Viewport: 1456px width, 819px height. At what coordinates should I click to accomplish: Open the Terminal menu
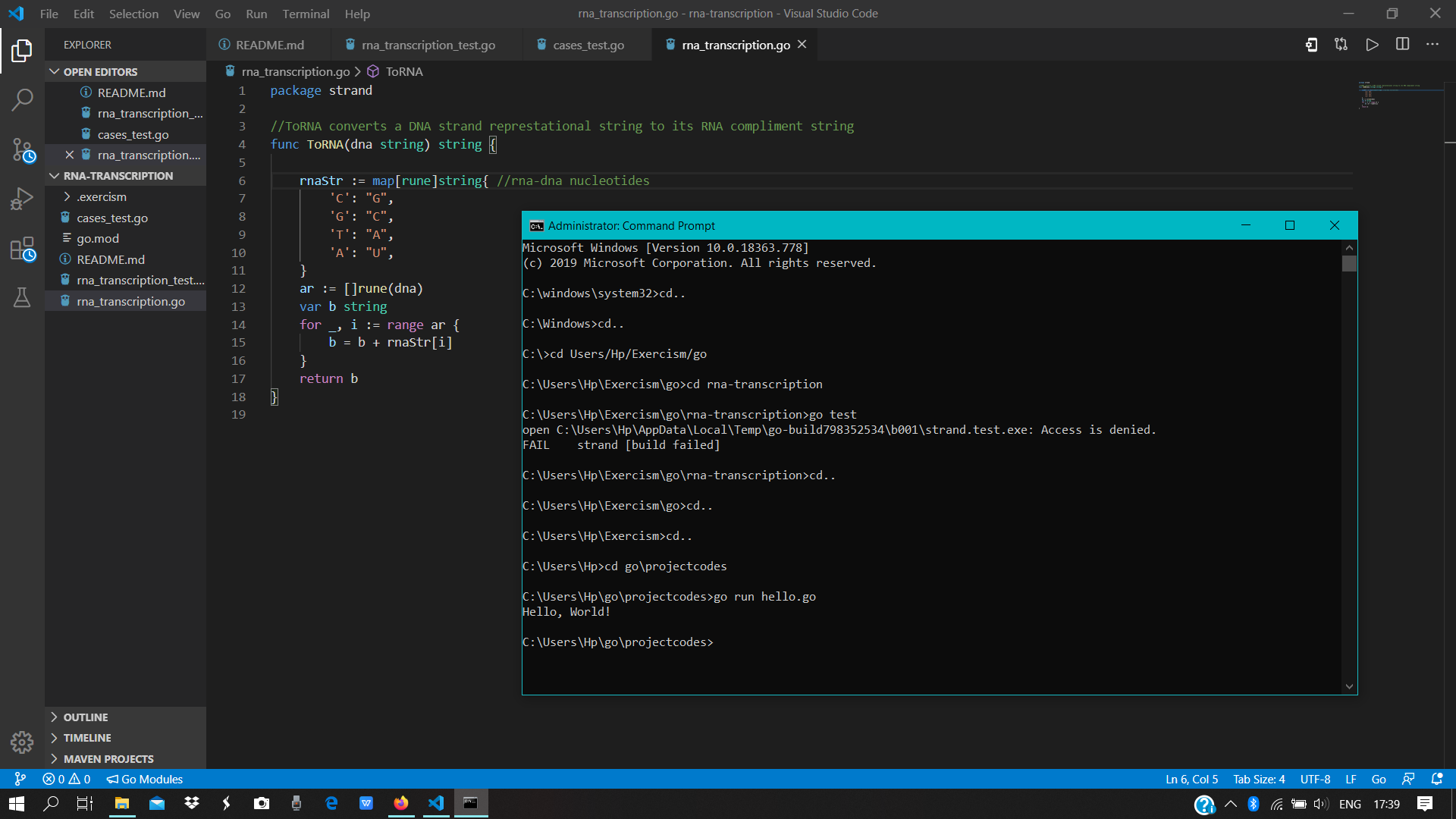pyautogui.click(x=306, y=14)
